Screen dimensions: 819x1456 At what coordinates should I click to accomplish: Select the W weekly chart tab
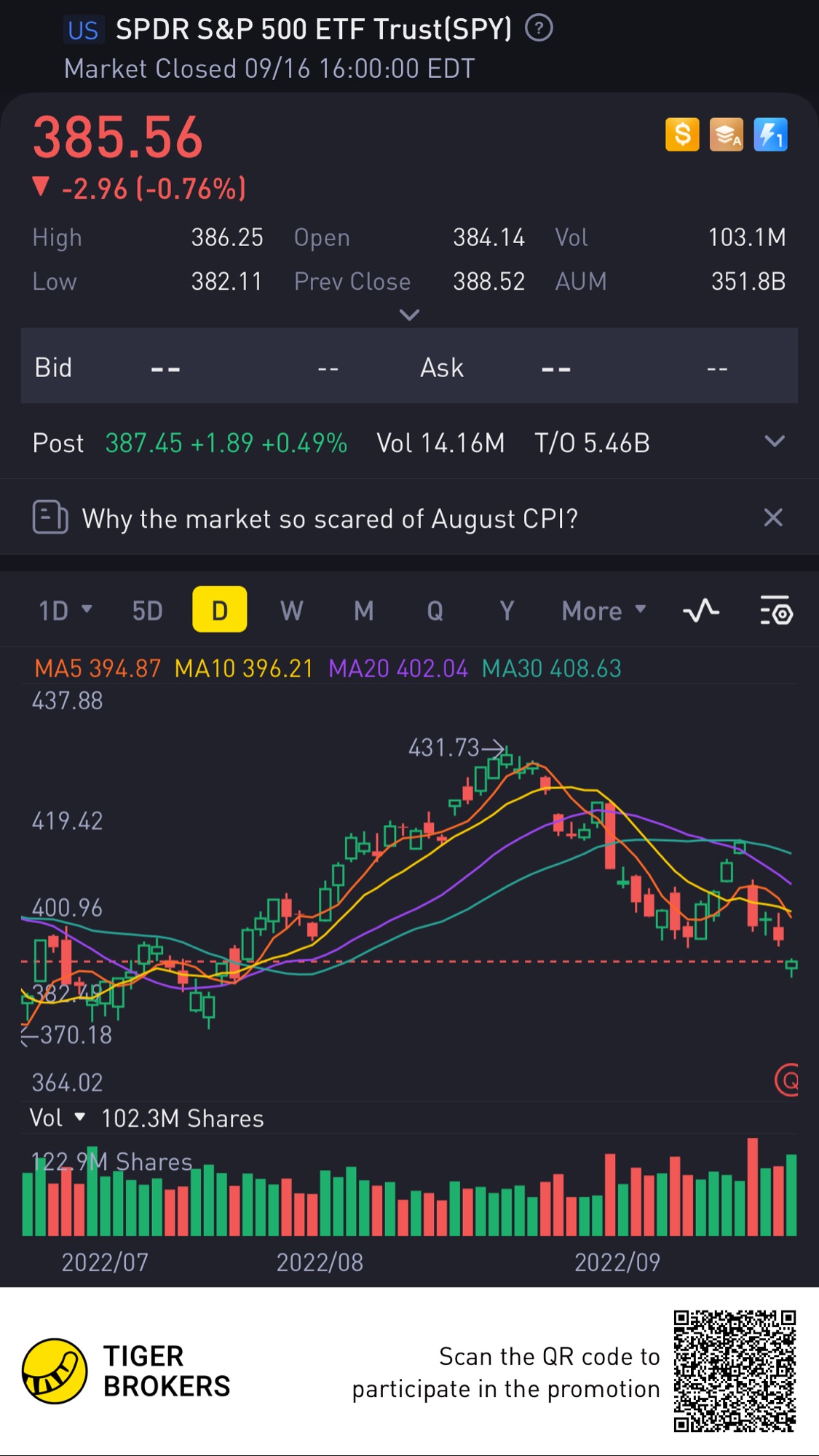[x=292, y=610]
